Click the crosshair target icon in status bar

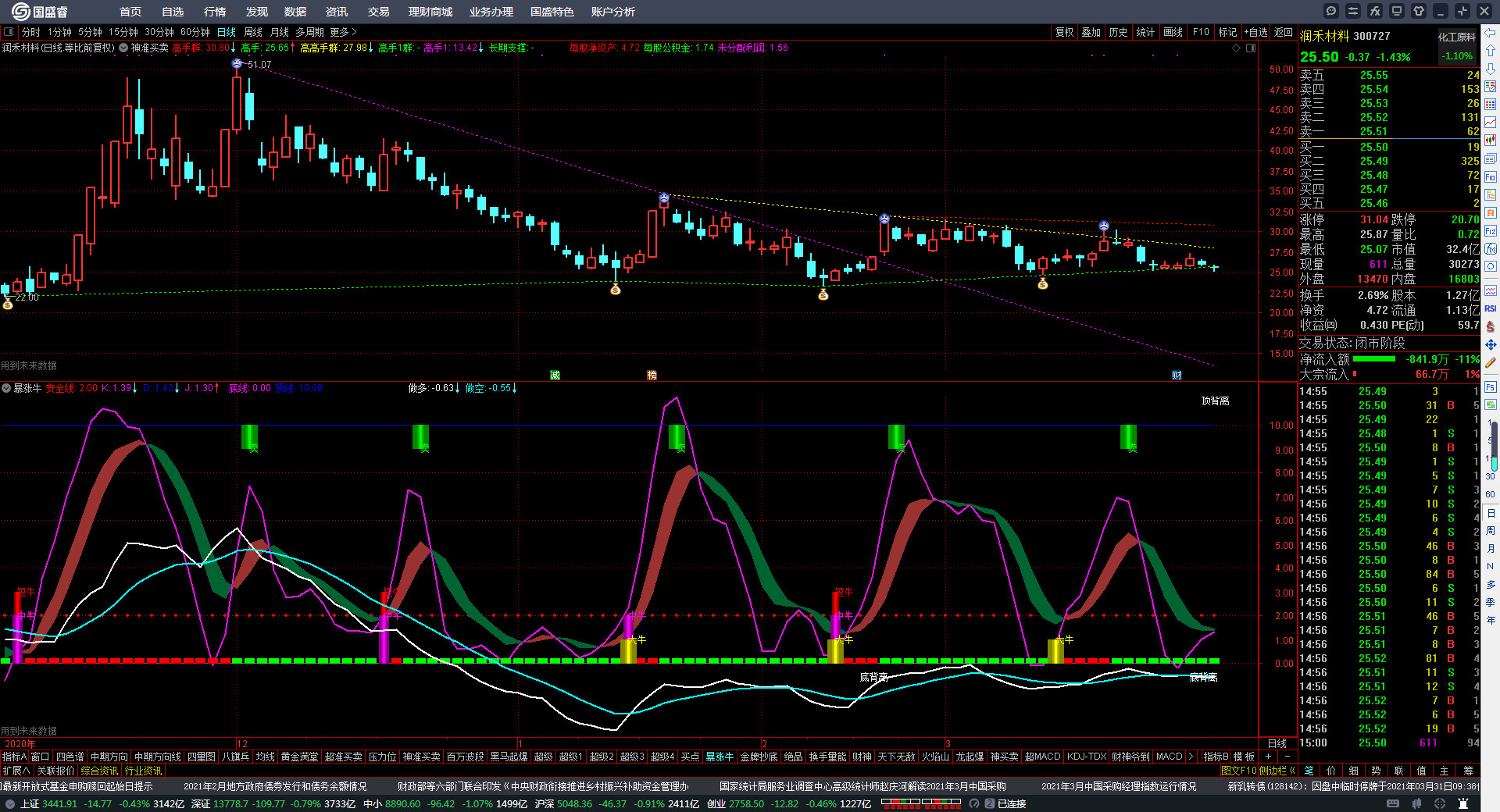click(1441, 803)
